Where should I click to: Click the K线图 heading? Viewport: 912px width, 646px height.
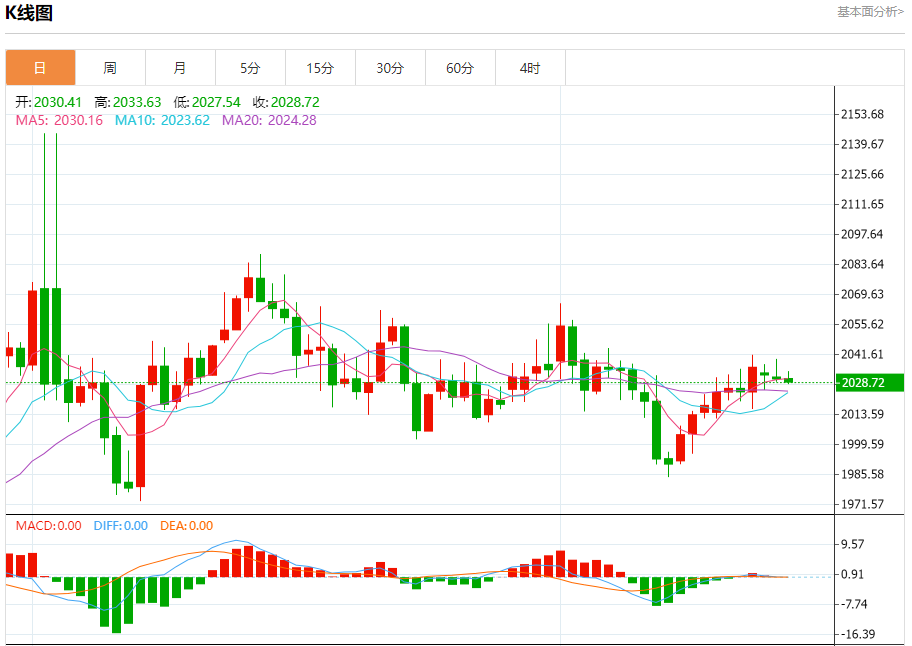pos(29,12)
